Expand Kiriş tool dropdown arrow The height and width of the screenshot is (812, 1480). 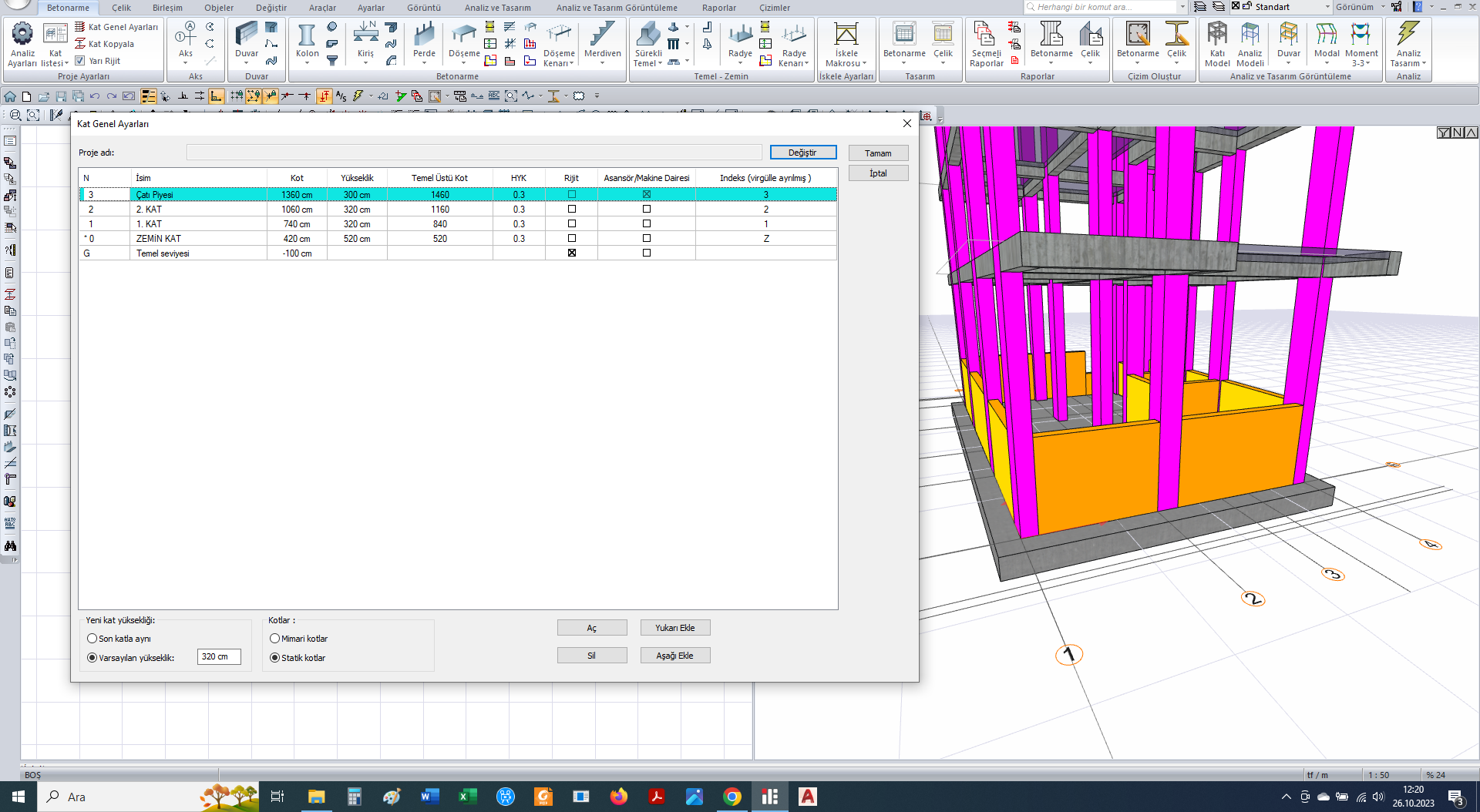(x=365, y=63)
